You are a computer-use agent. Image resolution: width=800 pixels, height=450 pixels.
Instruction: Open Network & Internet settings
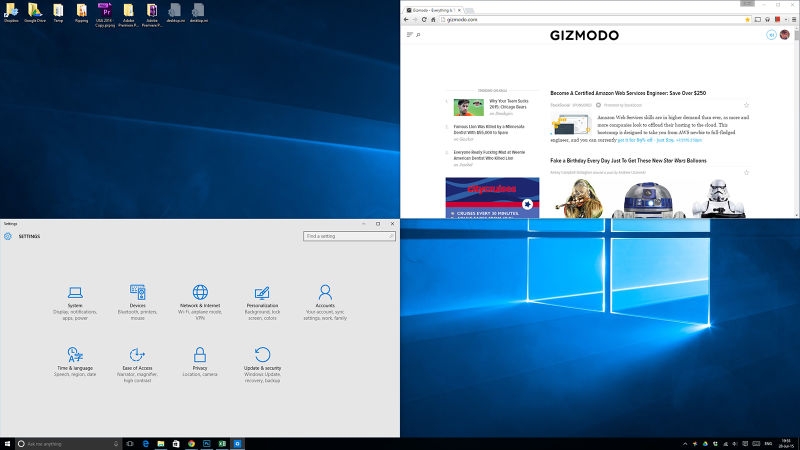click(200, 303)
